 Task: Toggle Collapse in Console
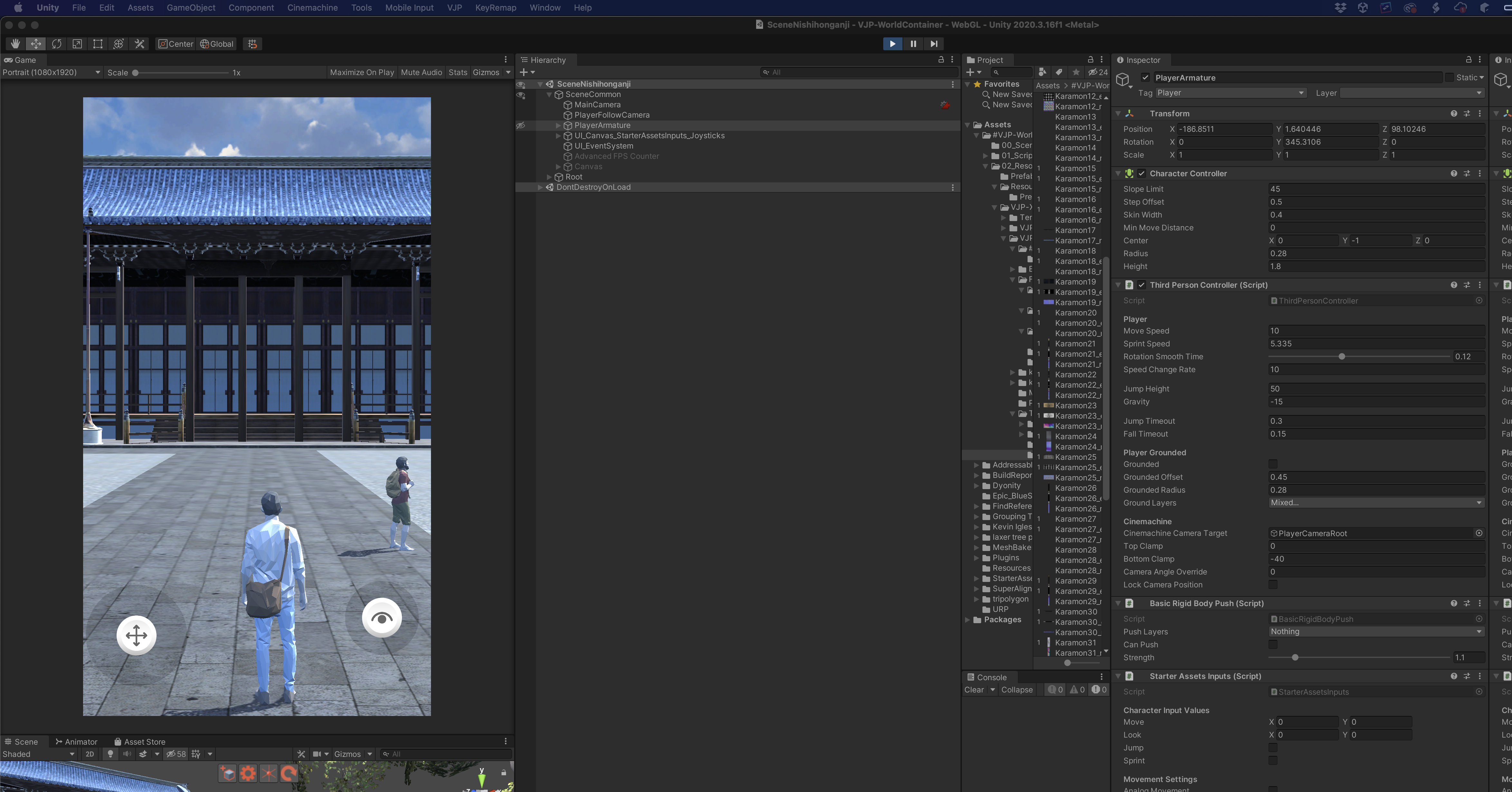(x=1017, y=690)
